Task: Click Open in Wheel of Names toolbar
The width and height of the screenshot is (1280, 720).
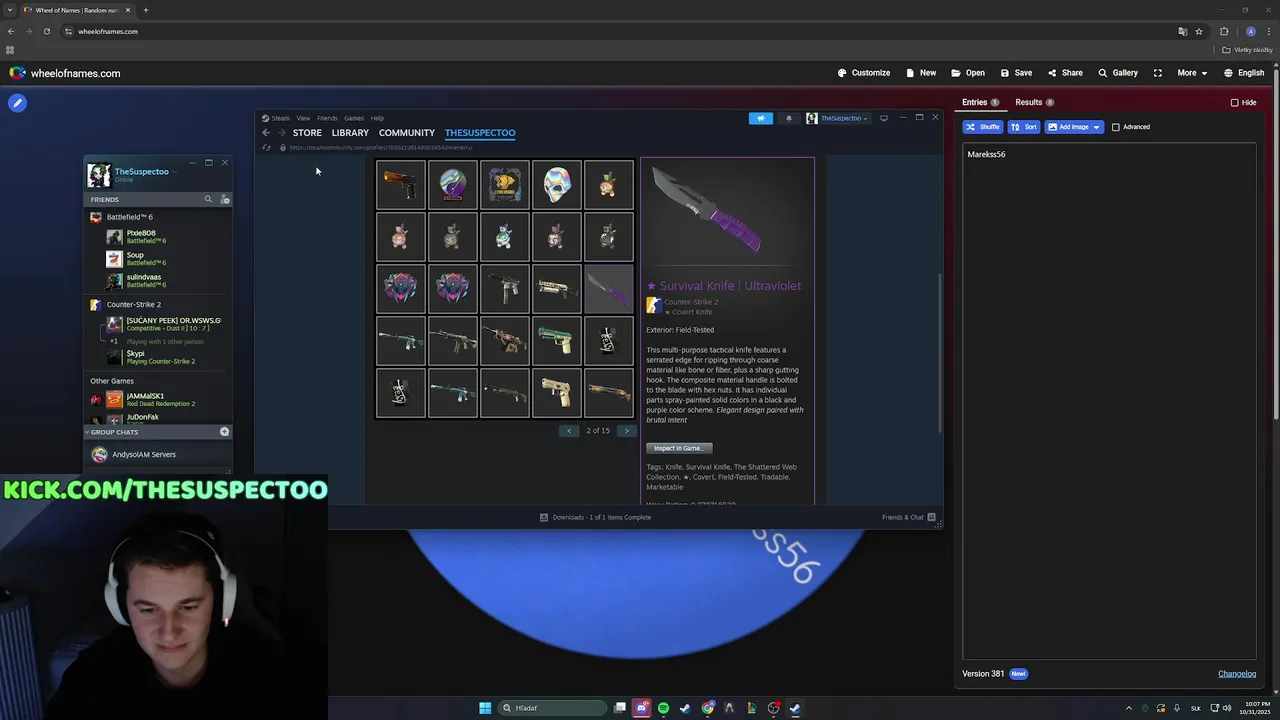Action: click(968, 73)
